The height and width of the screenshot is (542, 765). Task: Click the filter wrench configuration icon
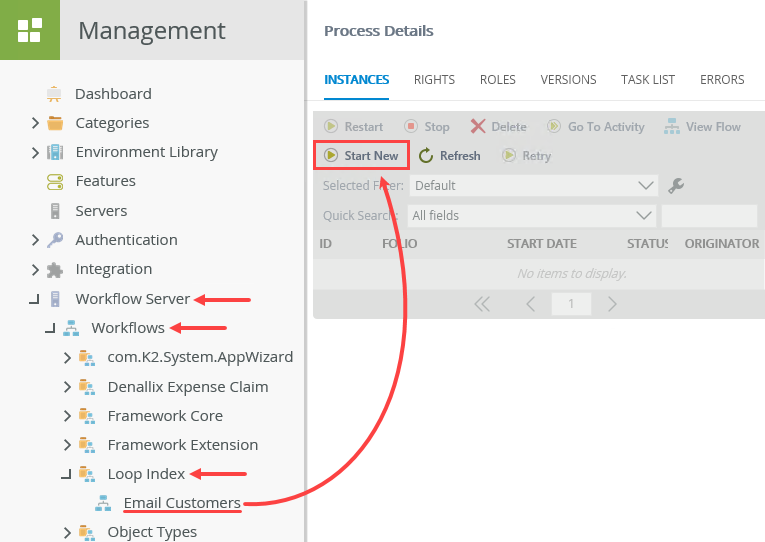[x=676, y=186]
